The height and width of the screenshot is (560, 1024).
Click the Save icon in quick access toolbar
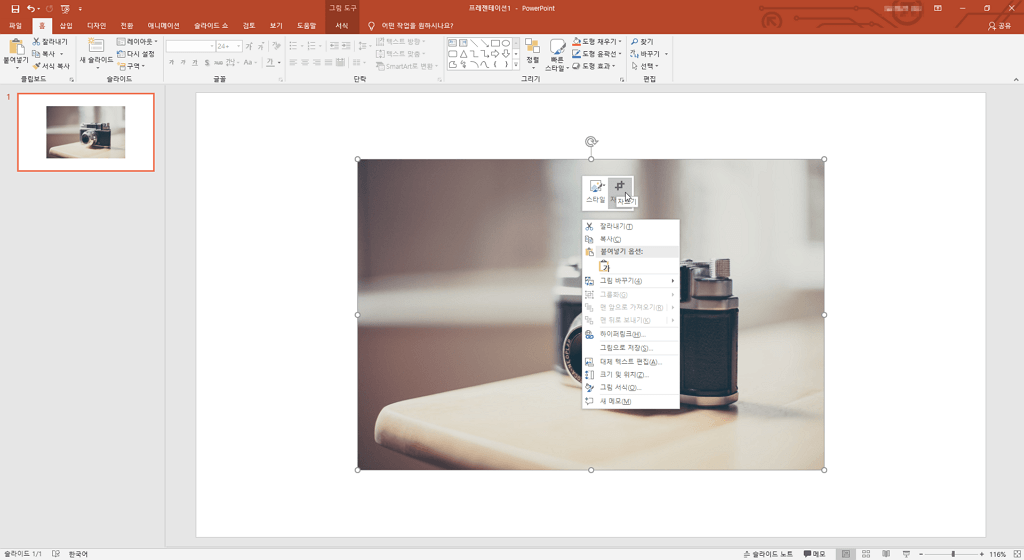click(x=15, y=8)
